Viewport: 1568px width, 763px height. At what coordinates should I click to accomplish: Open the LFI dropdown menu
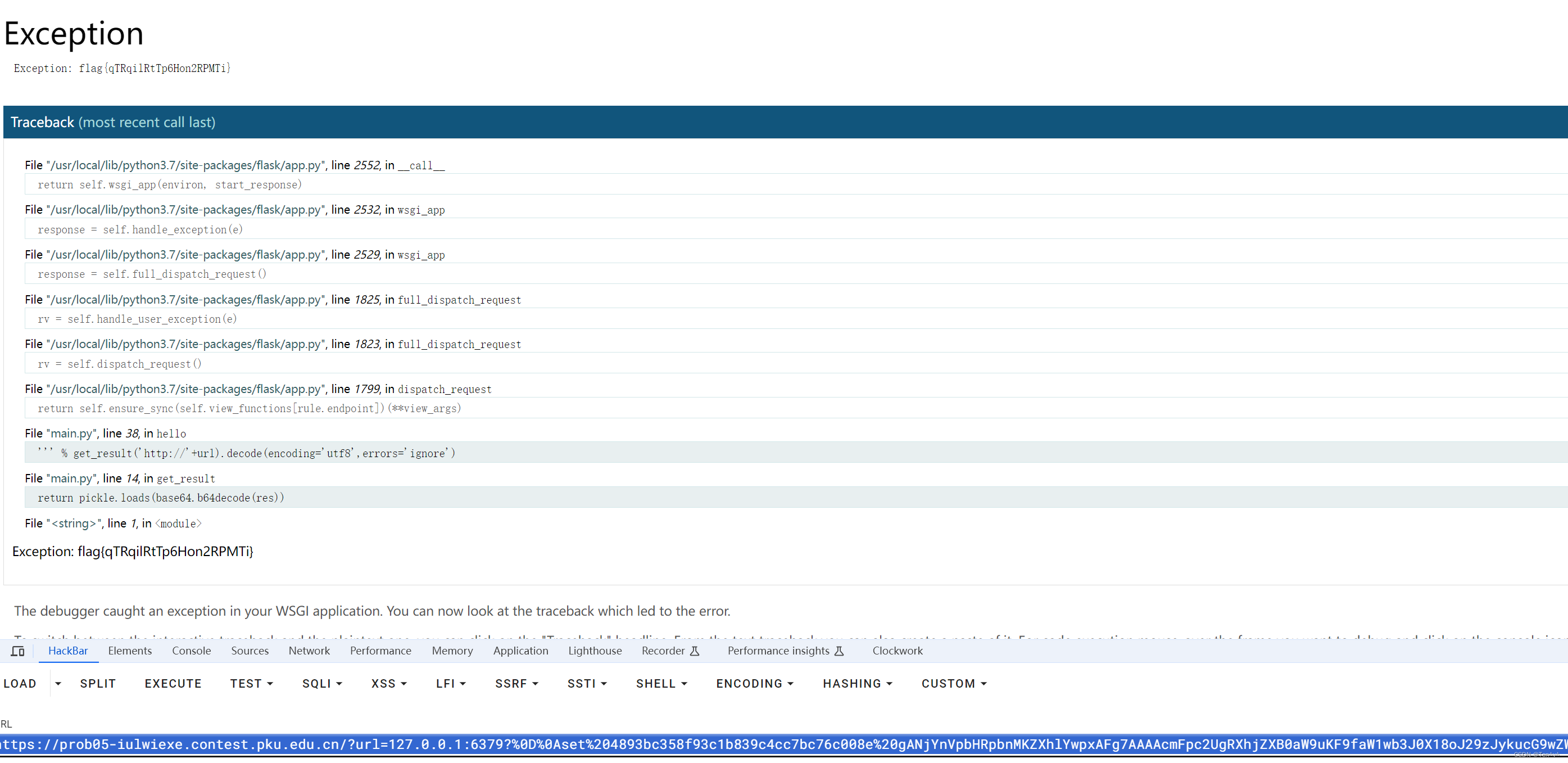450,683
